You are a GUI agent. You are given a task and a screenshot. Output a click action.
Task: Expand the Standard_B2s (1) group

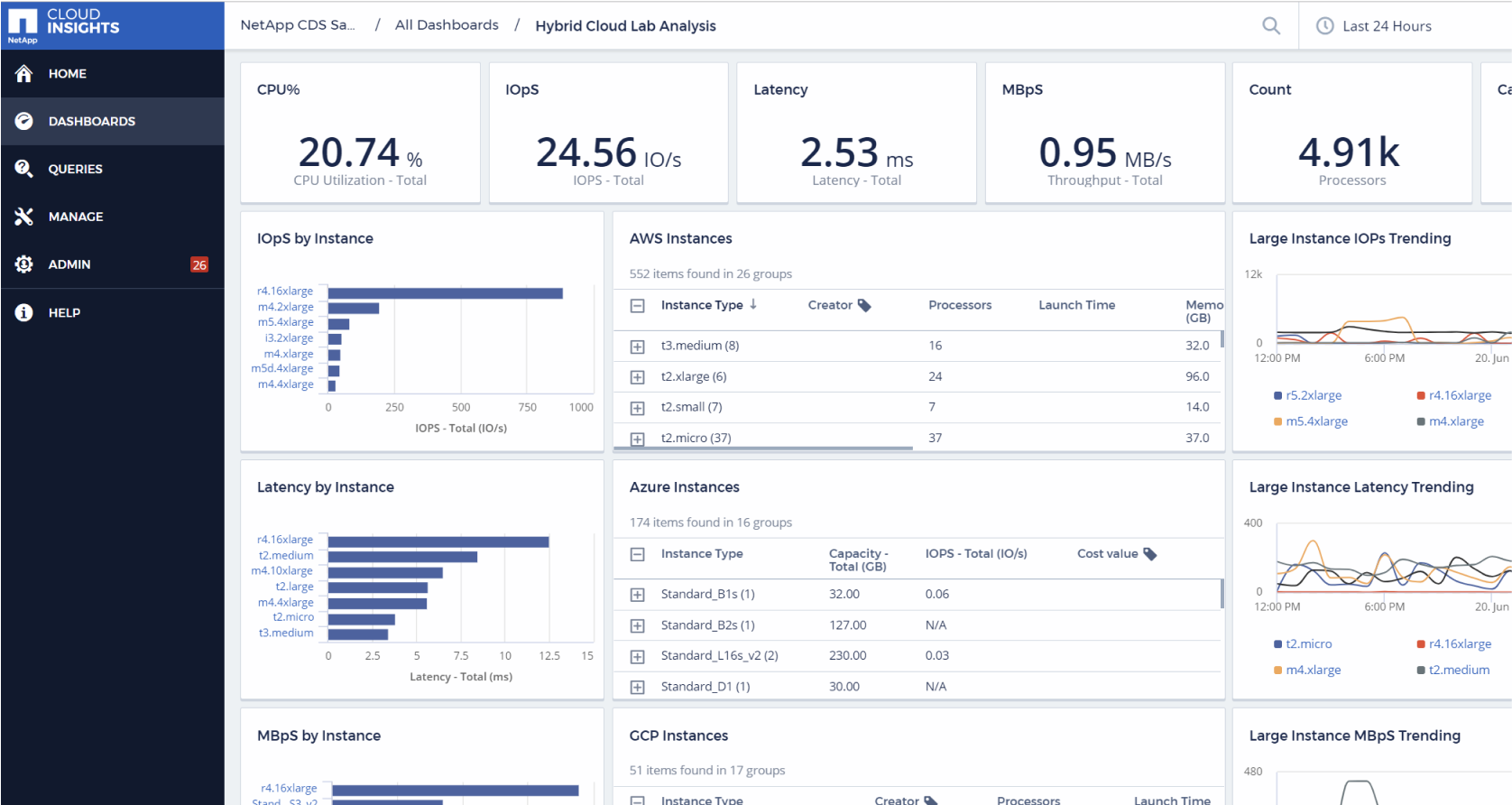click(x=638, y=625)
